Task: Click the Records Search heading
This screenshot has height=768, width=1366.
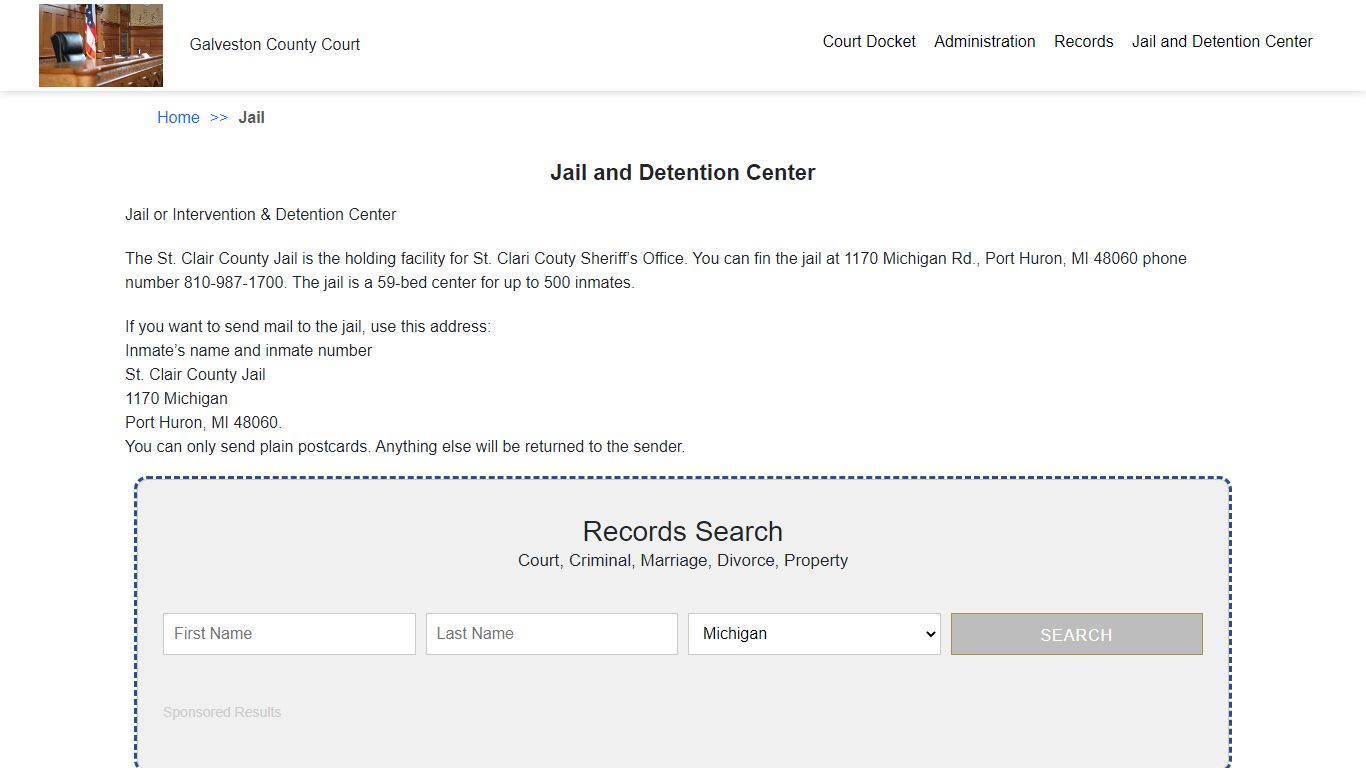Action: pyautogui.click(x=682, y=531)
